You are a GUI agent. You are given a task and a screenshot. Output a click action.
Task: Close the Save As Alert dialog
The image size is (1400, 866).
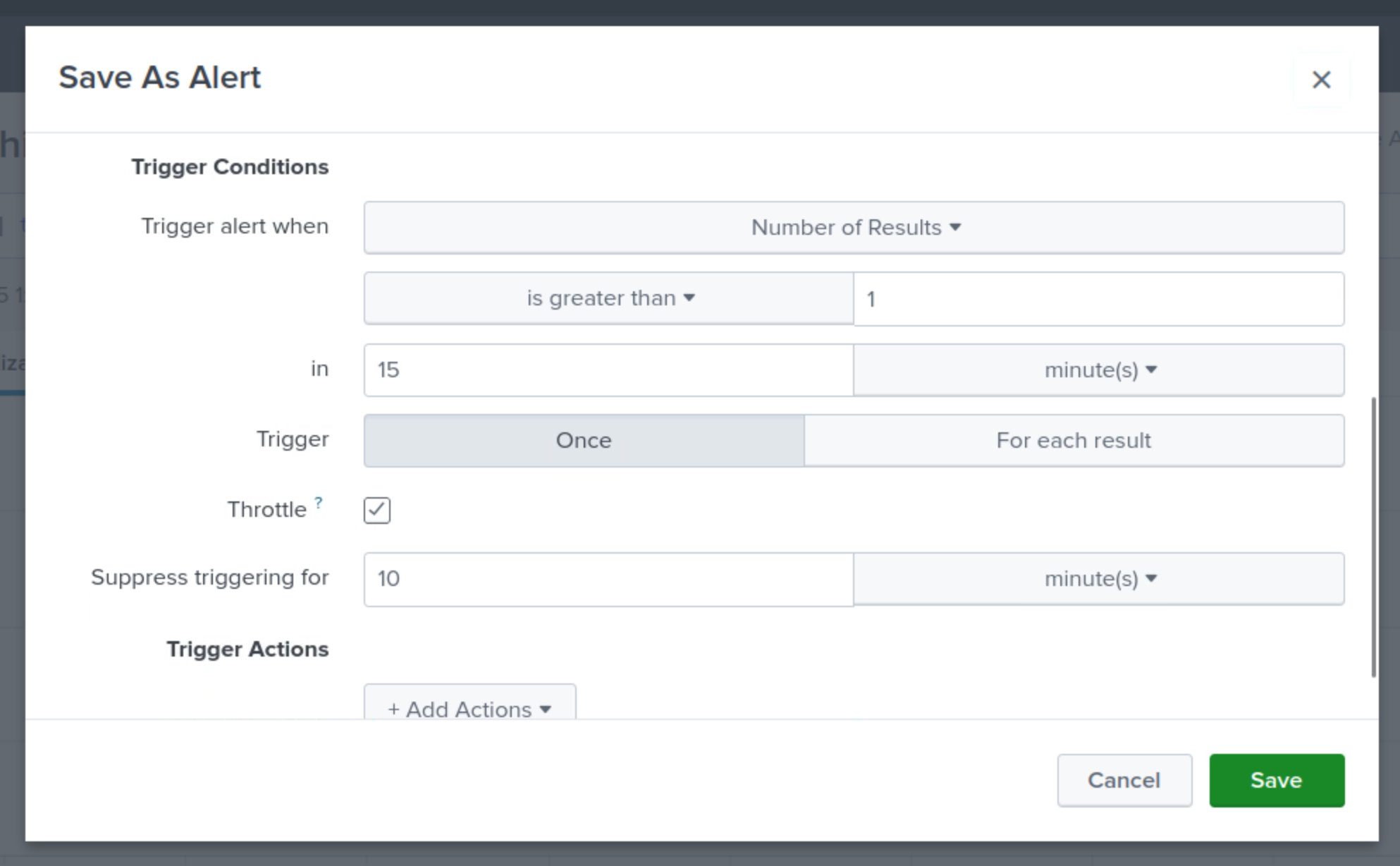pyautogui.click(x=1321, y=79)
